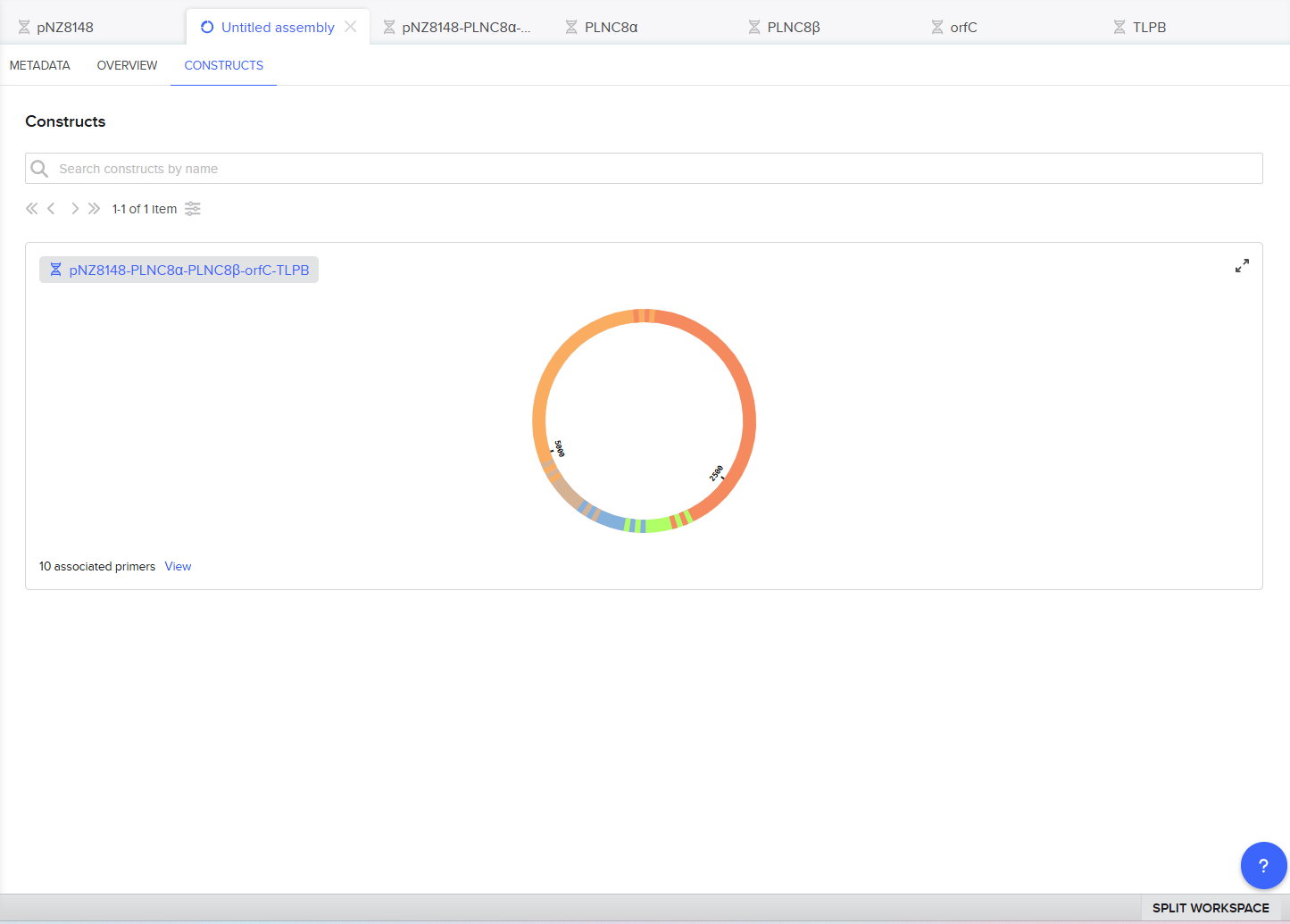The height and width of the screenshot is (924, 1290).
Task: Click SPLIT WORKSPACE button
Action: click(x=1211, y=908)
